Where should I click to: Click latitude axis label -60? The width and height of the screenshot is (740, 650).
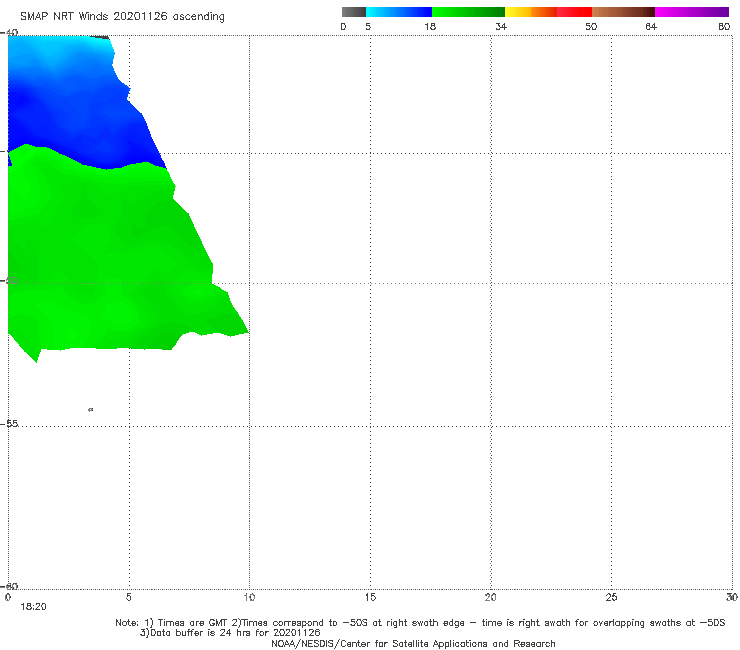[x=9, y=586]
